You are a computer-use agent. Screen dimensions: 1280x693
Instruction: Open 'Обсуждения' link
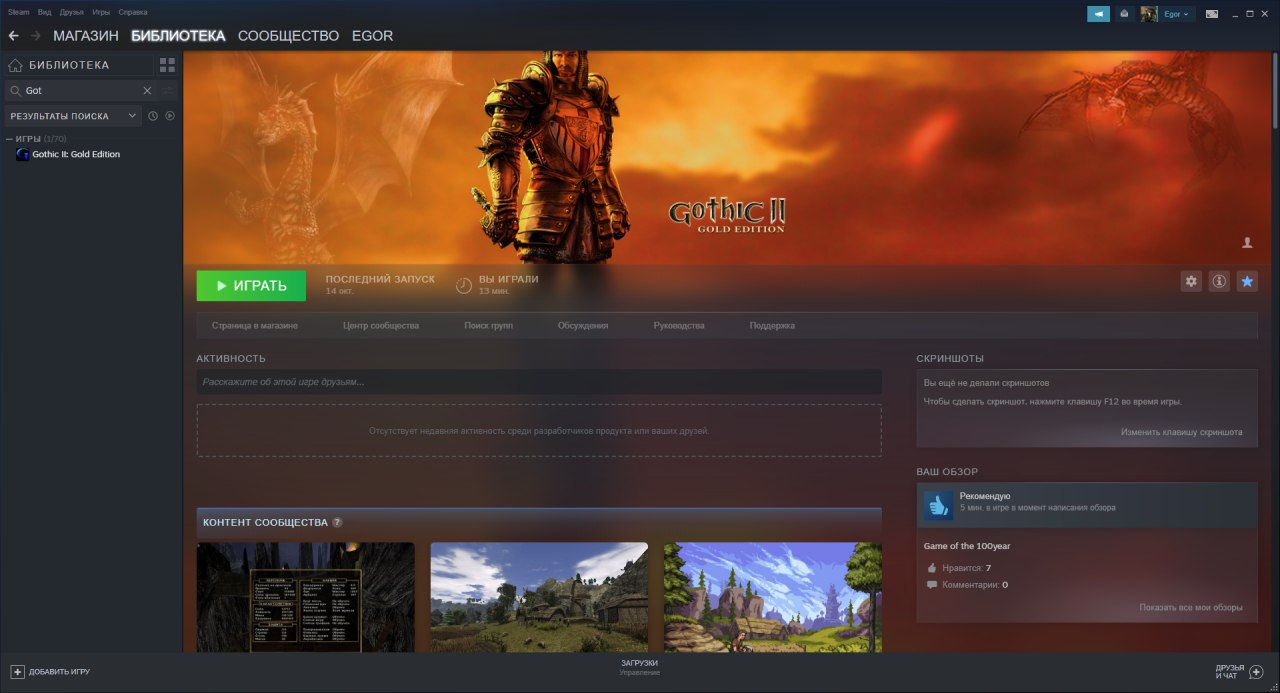point(583,326)
